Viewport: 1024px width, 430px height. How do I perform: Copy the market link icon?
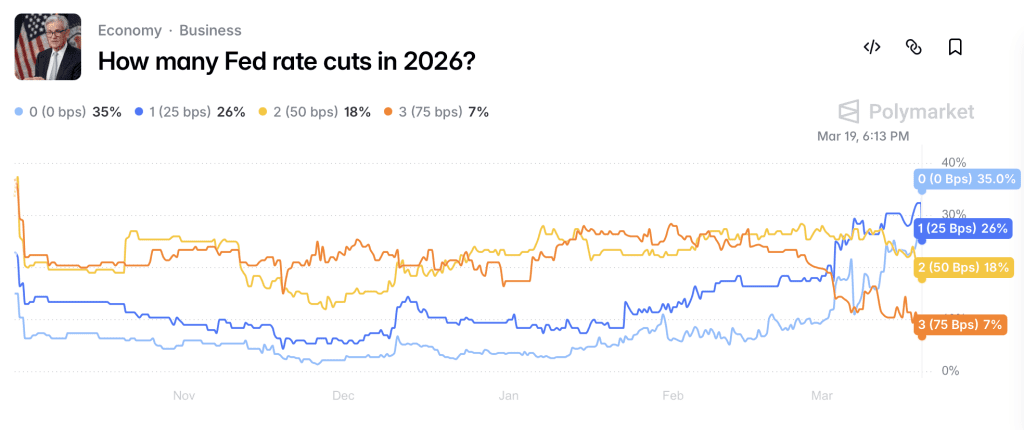click(x=913, y=47)
